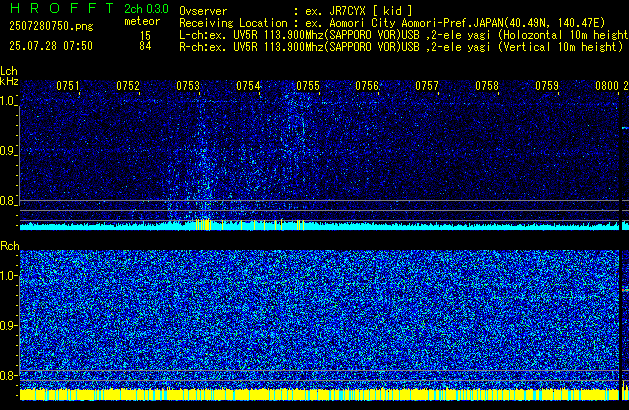The height and width of the screenshot is (410, 629).
Task: Click the HROFFT title text
Action: [62, 8]
